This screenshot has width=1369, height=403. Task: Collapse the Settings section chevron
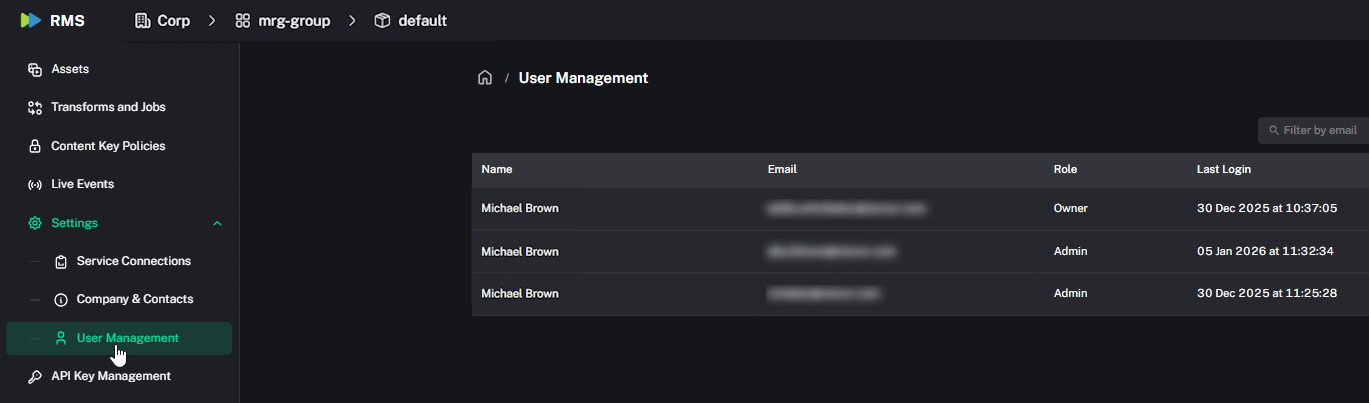pyautogui.click(x=217, y=223)
